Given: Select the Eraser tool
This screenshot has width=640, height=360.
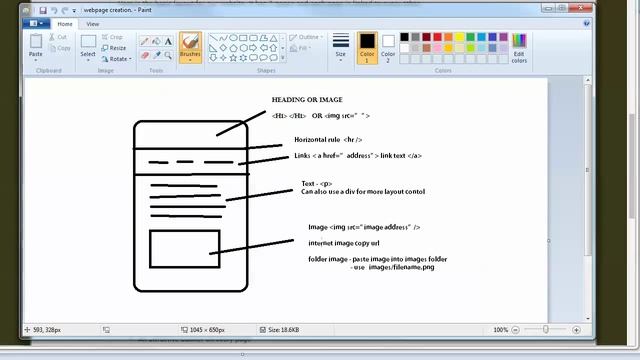Looking at the screenshot, I should click(x=144, y=55).
